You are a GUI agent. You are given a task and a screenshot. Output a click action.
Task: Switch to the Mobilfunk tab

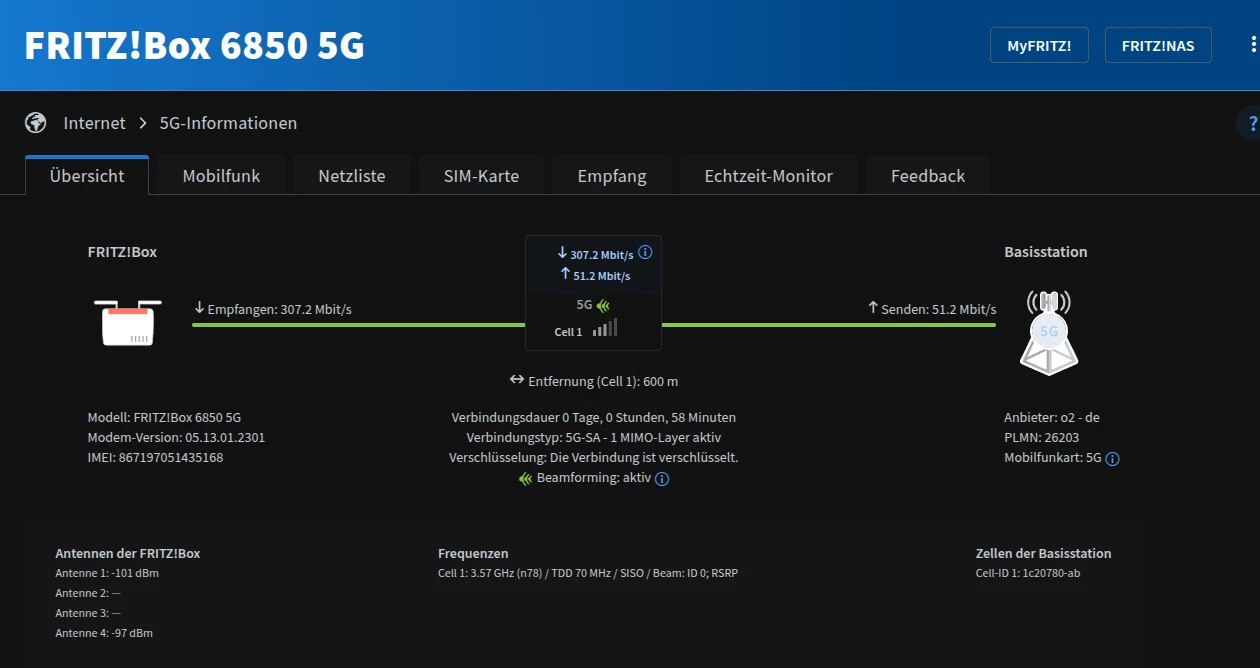[x=221, y=176]
